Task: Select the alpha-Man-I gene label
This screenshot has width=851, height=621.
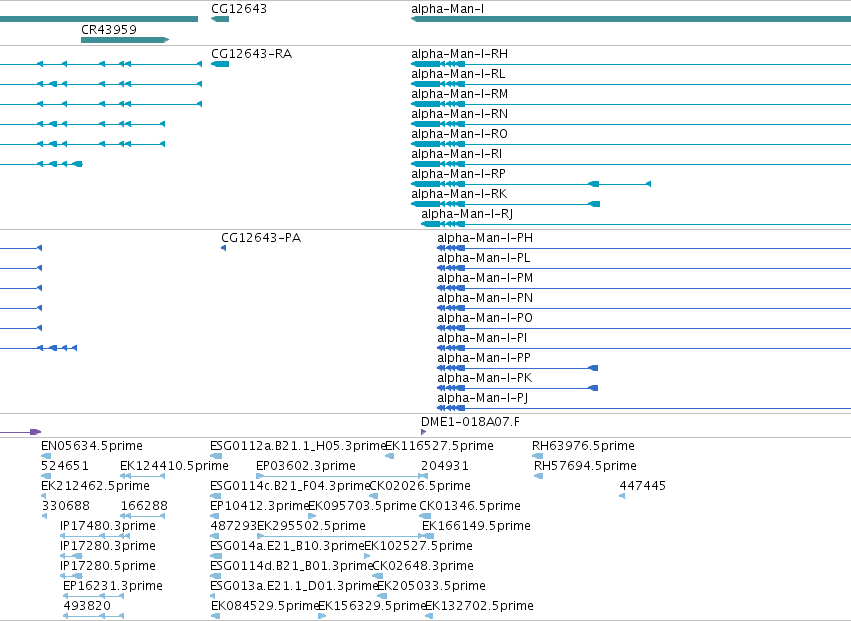Action: click(448, 9)
